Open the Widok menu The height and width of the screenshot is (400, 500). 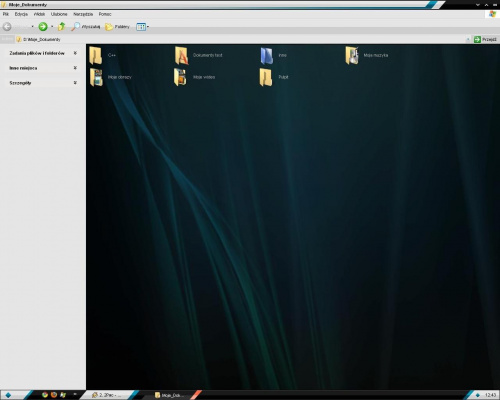(x=39, y=14)
